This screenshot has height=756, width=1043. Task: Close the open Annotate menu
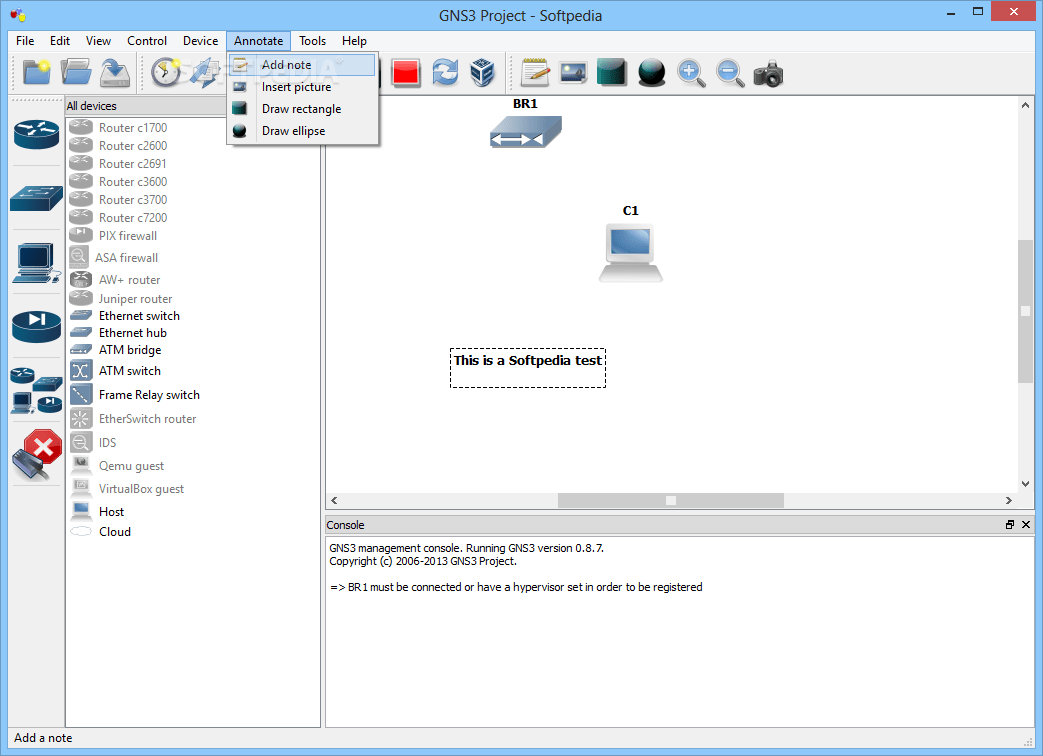(259, 41)
